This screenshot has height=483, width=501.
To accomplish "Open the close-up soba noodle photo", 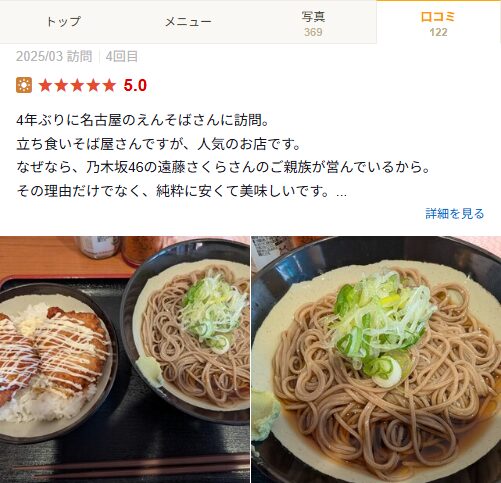I will (x=376, y=359).
